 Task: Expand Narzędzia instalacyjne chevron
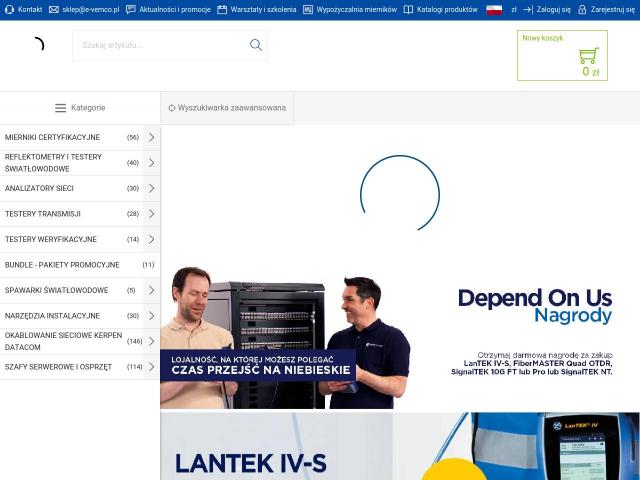[151, 316]
